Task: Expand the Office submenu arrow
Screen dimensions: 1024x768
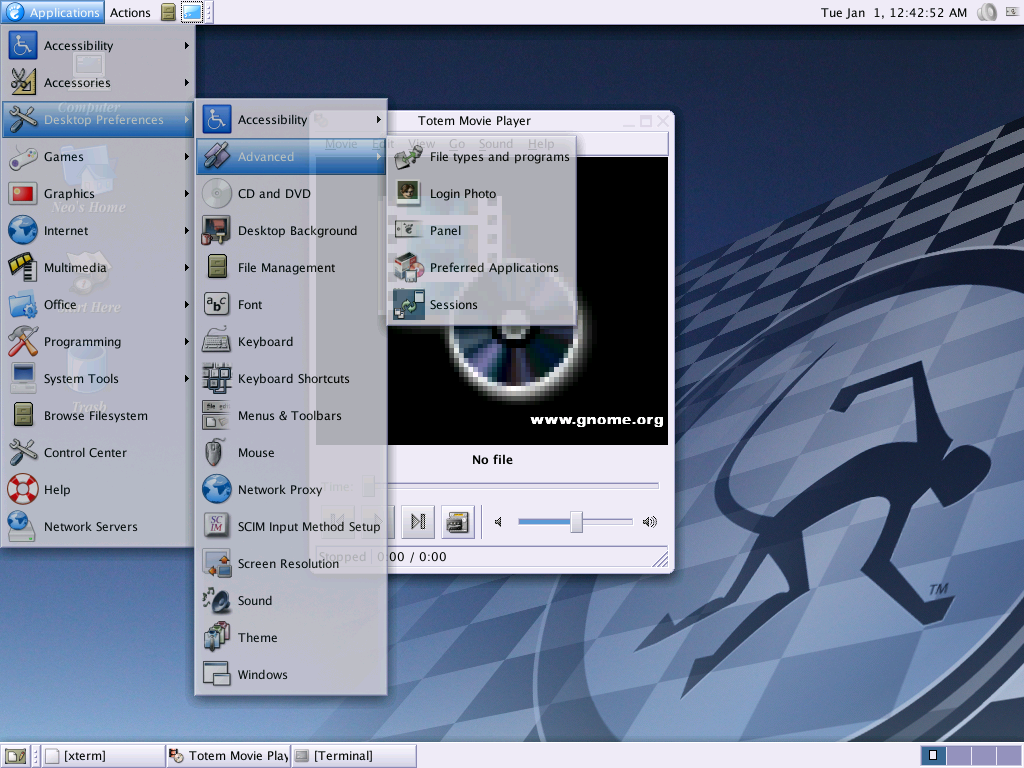Action: click(x=187, y=304)
